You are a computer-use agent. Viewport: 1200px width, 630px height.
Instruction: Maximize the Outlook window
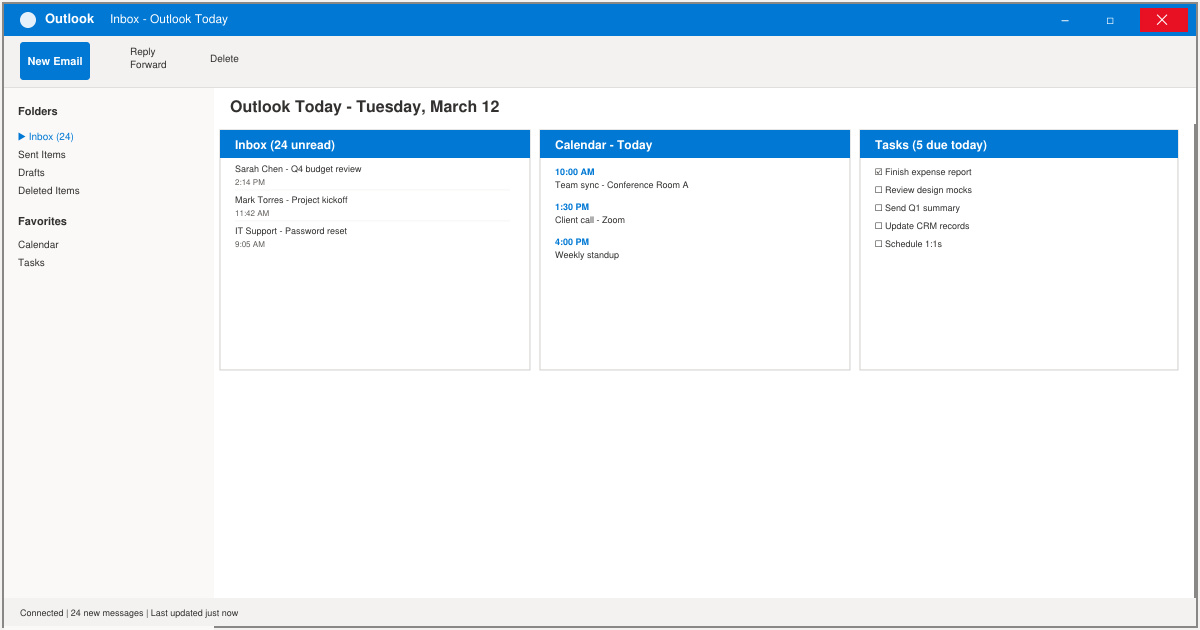[x=1110, y=20]
